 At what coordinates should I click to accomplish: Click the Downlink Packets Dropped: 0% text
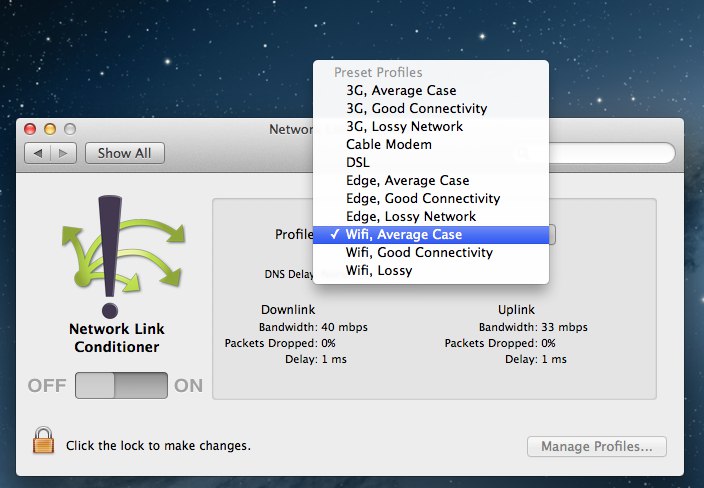(x=280, y=343)
